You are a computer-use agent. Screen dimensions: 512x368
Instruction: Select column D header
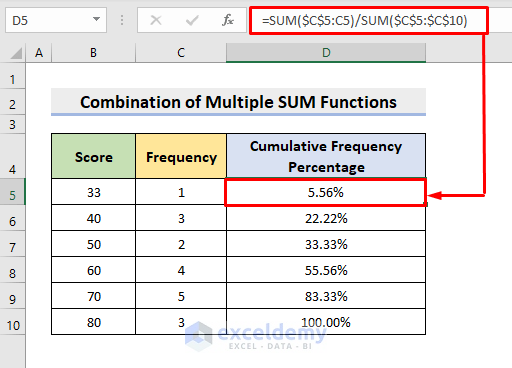pos(326,53)
